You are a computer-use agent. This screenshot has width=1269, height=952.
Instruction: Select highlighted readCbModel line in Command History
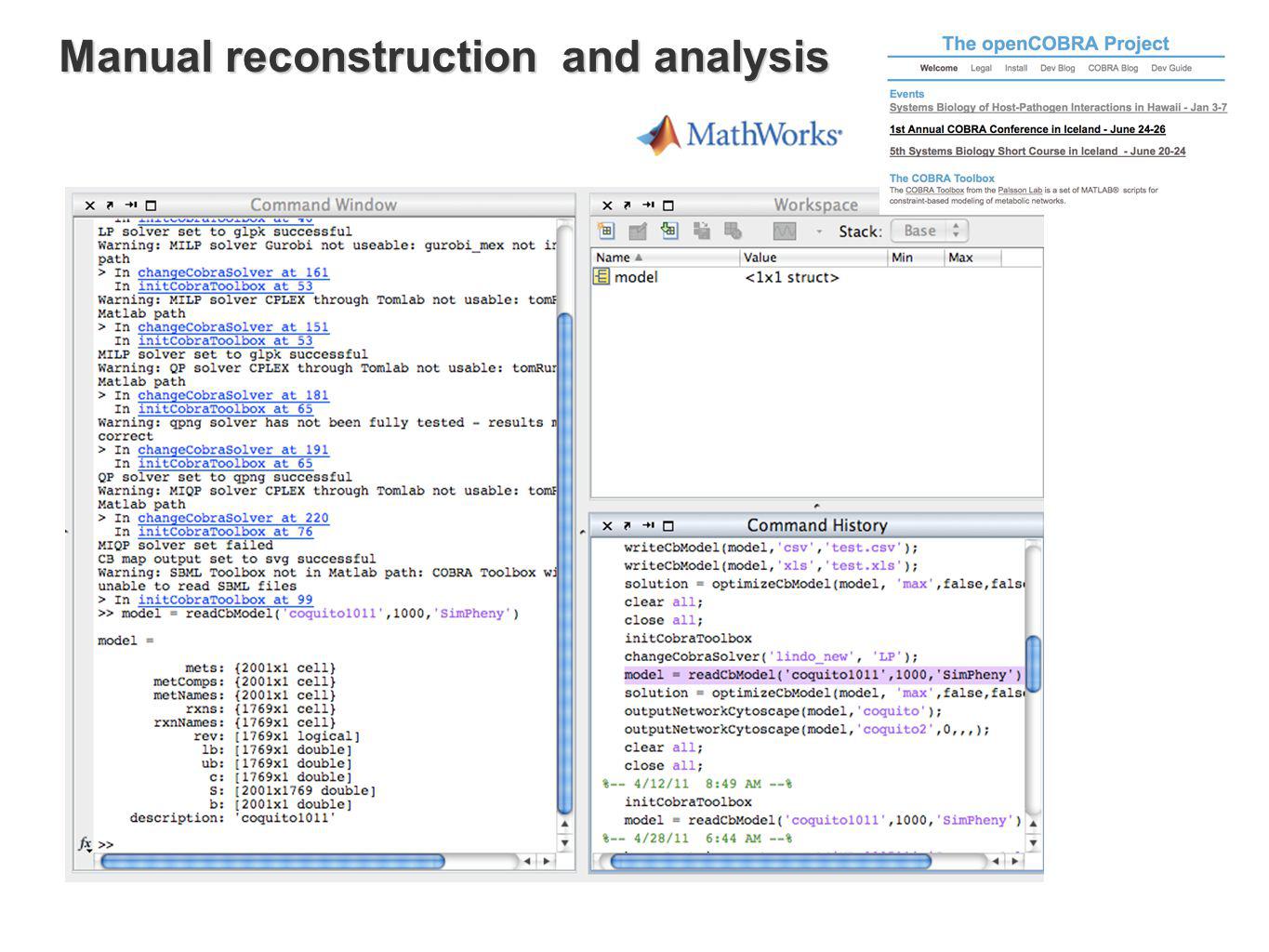823,675
